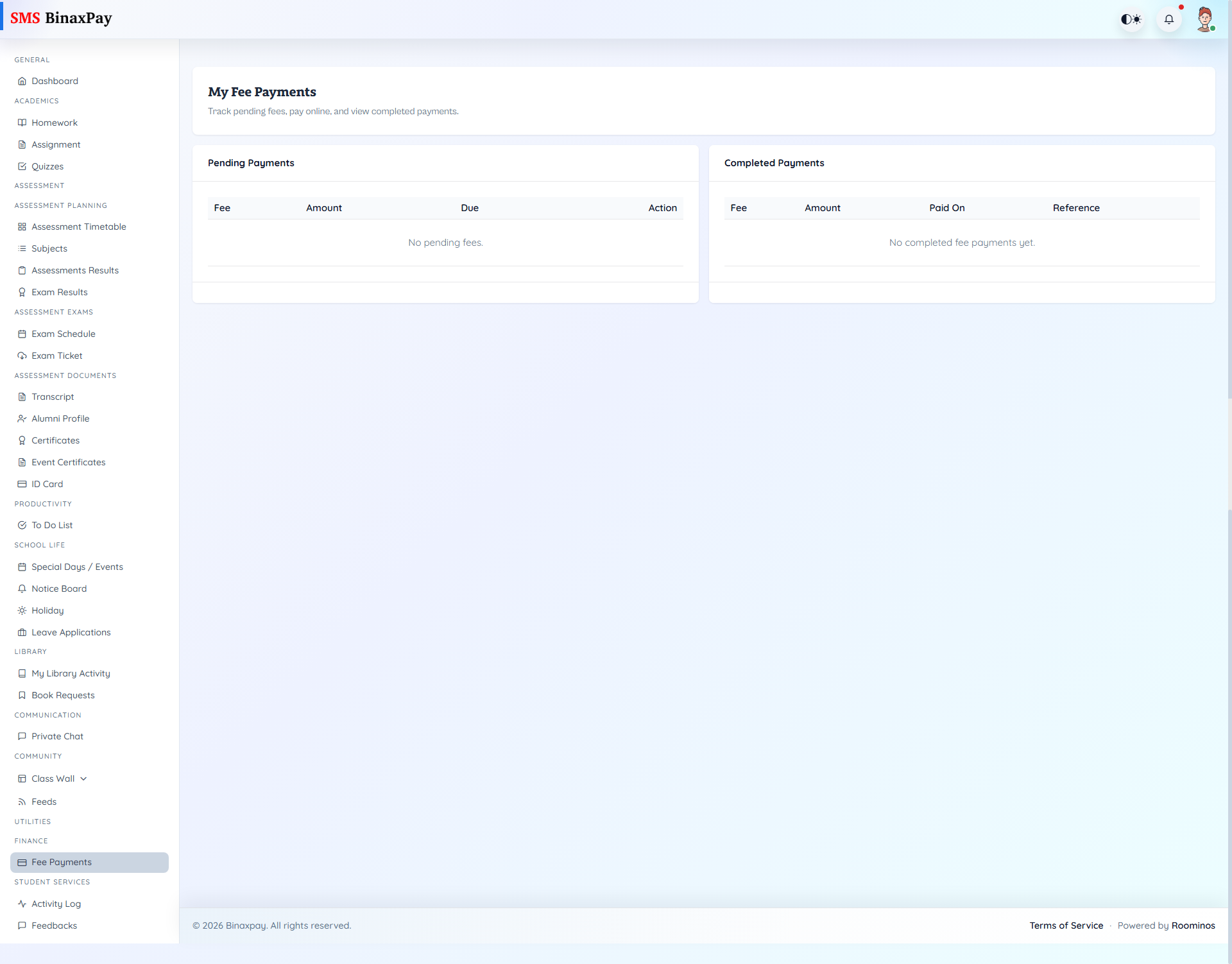Screen dimensions: 1232x964
Task: Select the ID Card icon
Action: 22,484
